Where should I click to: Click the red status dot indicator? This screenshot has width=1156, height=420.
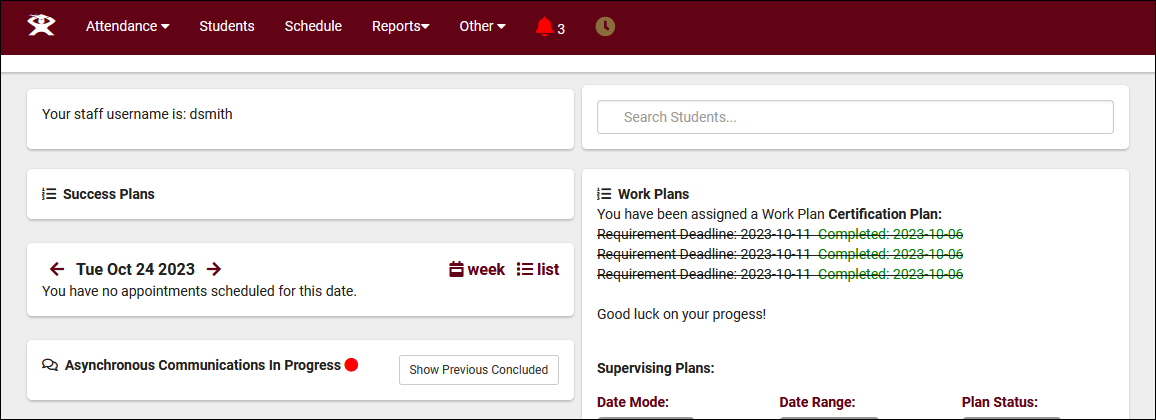351,365
